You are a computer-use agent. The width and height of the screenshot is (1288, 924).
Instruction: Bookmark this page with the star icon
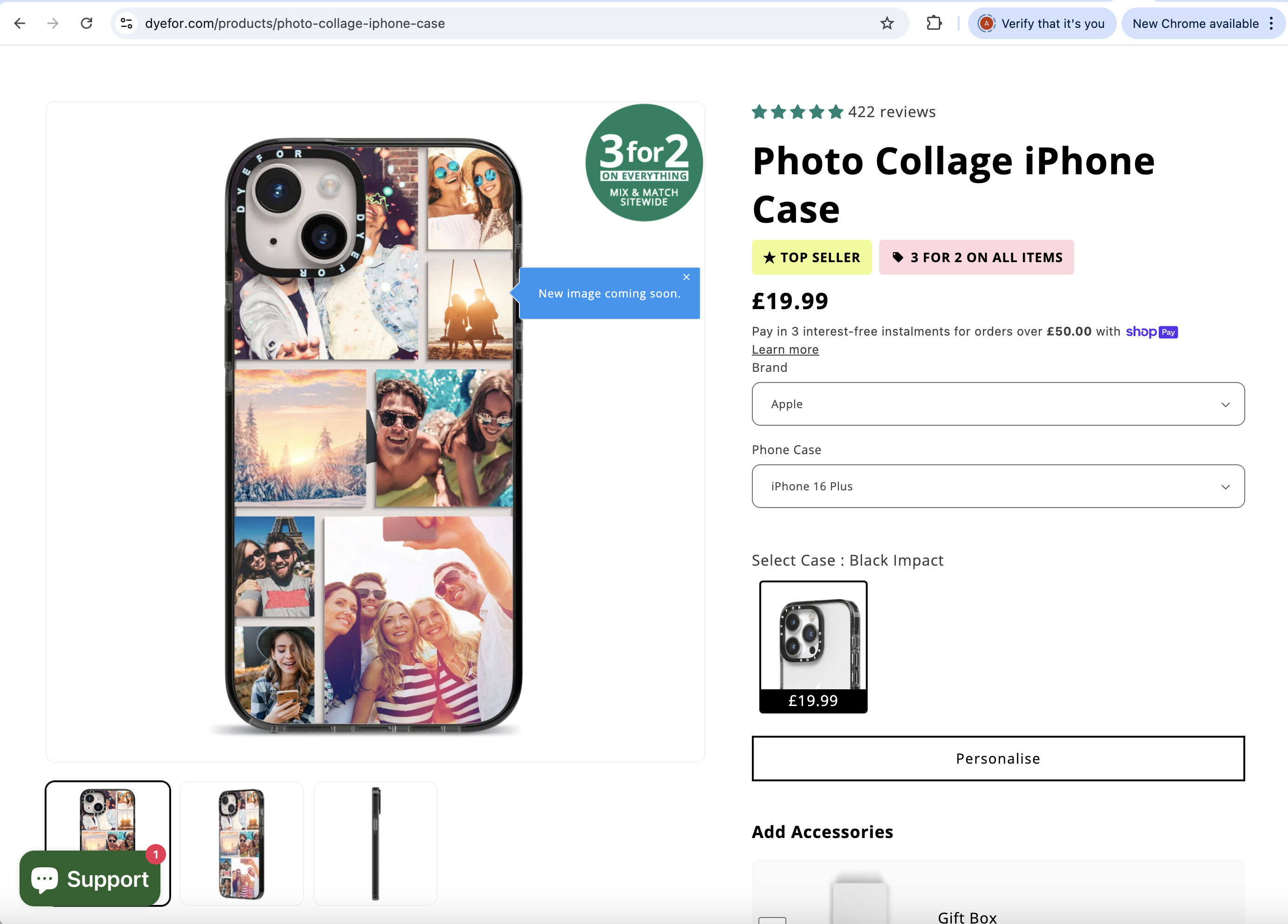[887, 23]
